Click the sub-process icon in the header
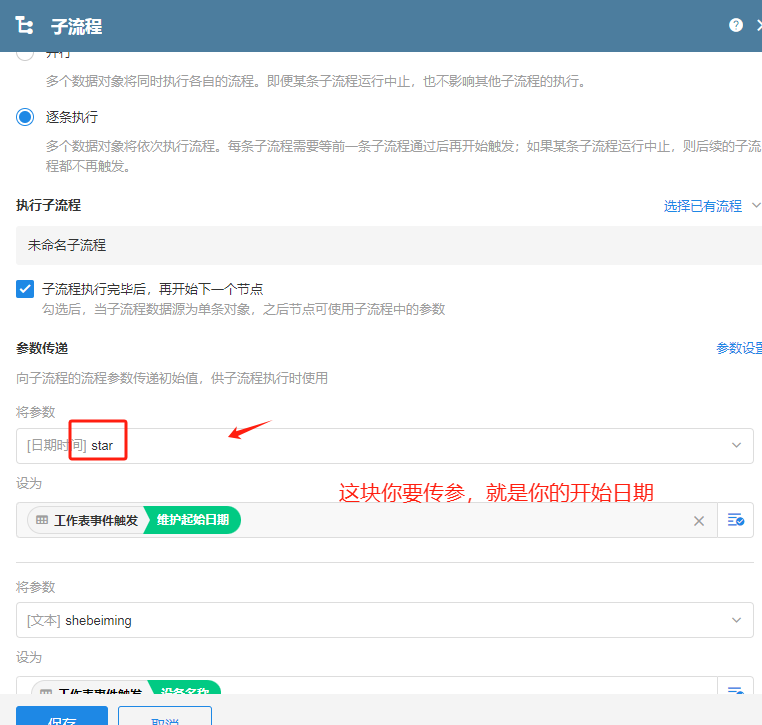762x725 pixels. tap(25, 26)
